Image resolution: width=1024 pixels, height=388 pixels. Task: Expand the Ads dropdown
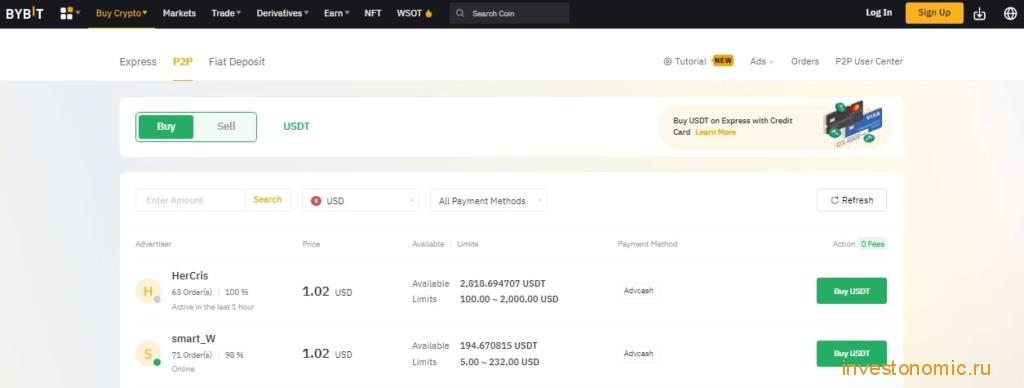click(x=761, y=61)
